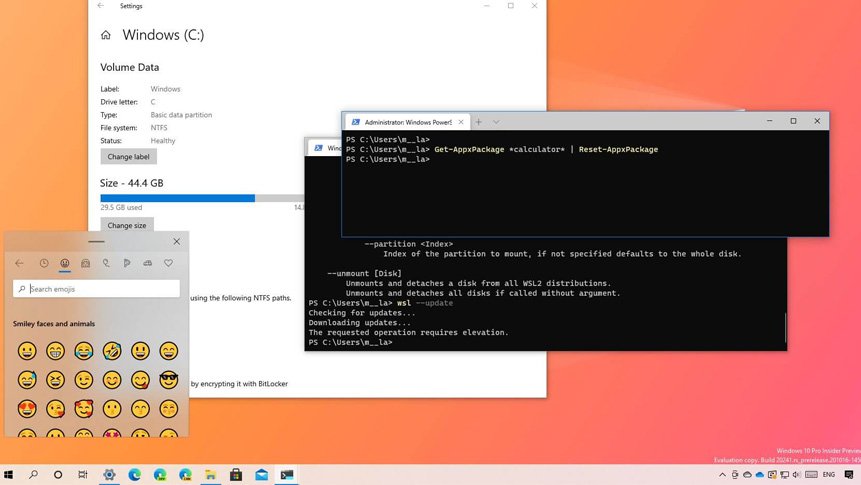Pick the sunglasses smiley emoji
Screen dimensions: 861x485
[x=168, y=380]
